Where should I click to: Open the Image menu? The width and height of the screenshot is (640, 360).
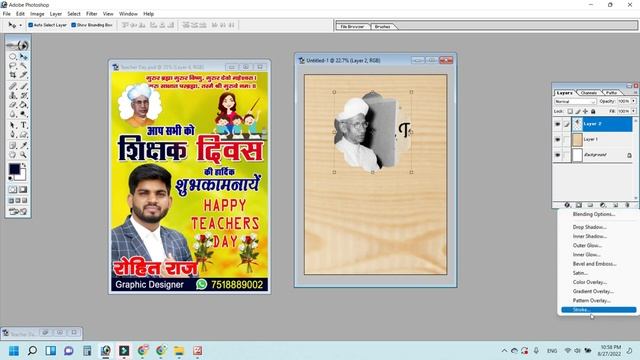pos(37,14)
